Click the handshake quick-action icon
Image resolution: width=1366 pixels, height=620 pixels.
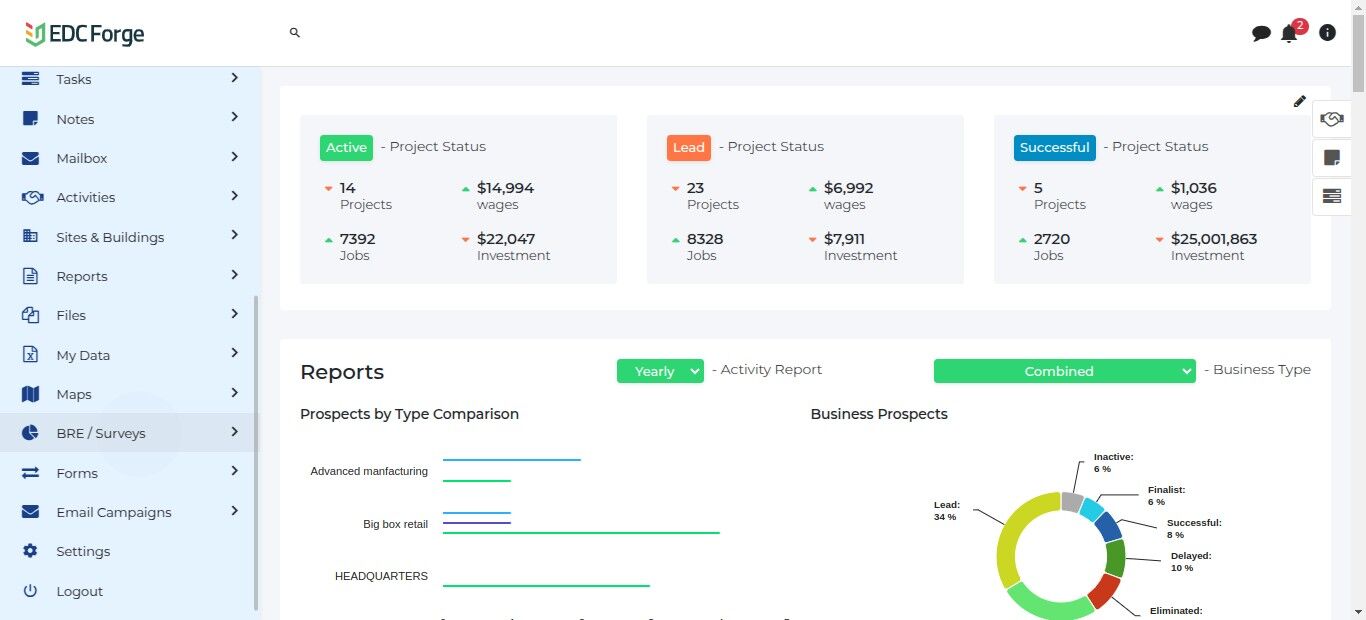[x=1331, y=119]
